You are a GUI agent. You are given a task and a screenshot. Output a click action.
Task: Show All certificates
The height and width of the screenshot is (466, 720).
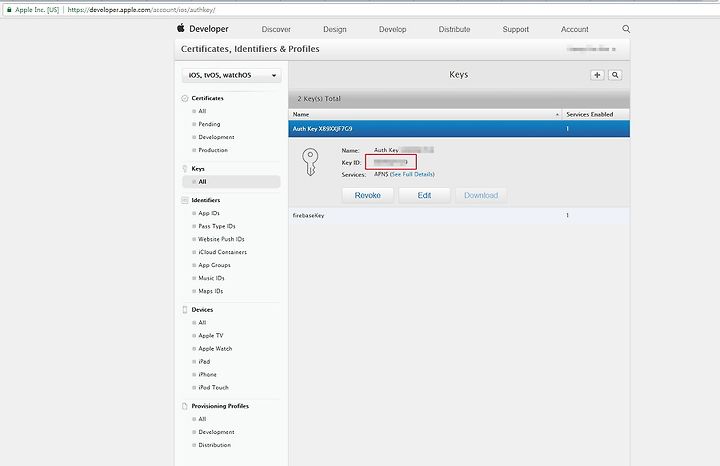[202, 111]
